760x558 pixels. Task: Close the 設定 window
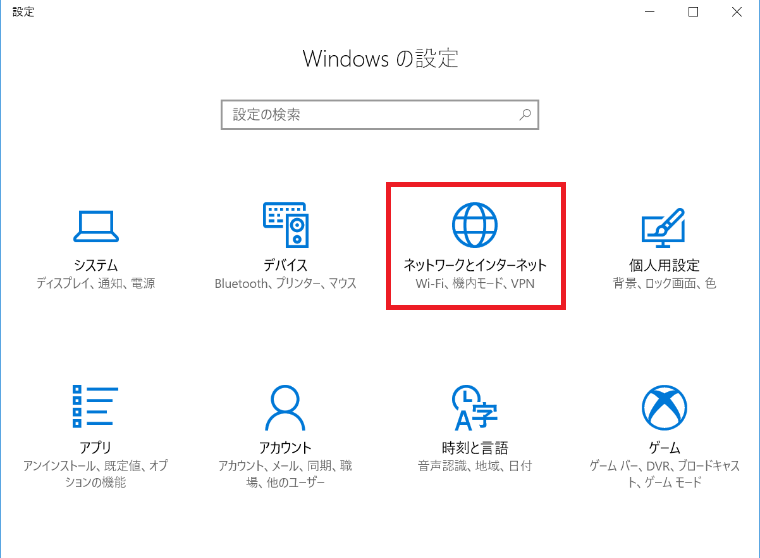pos(737,12)
